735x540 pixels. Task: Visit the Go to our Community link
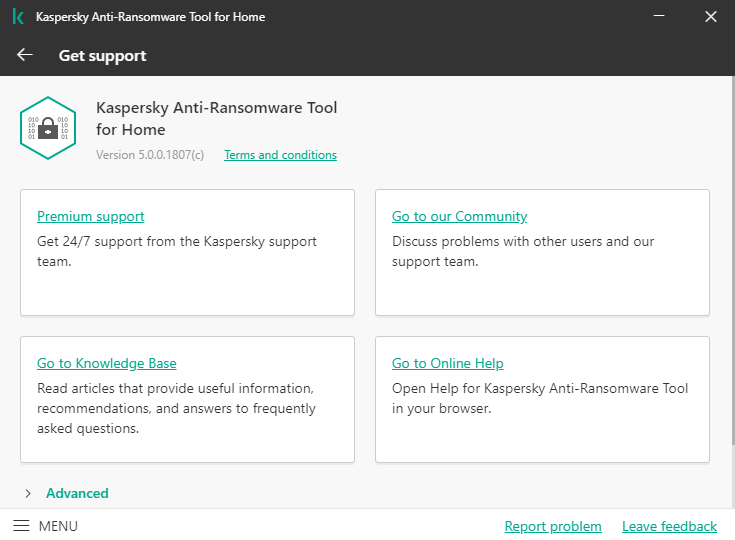459,216
